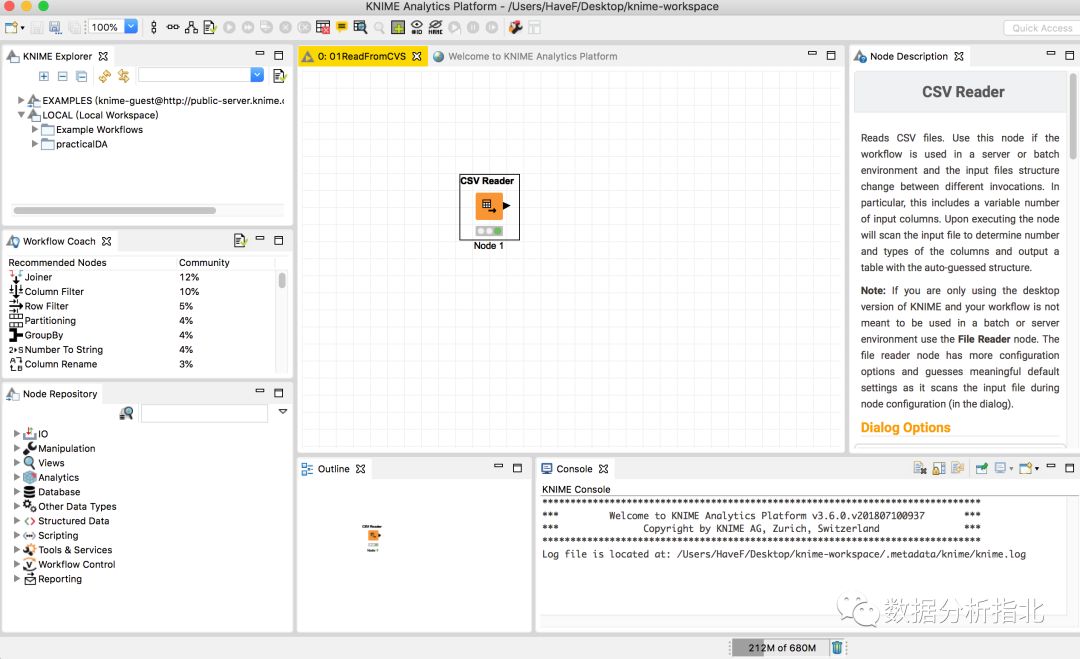Click the Workflow Coach vertical scrollbar
The width and height of the screenshot is (1080, 659).
coord(282,280)
